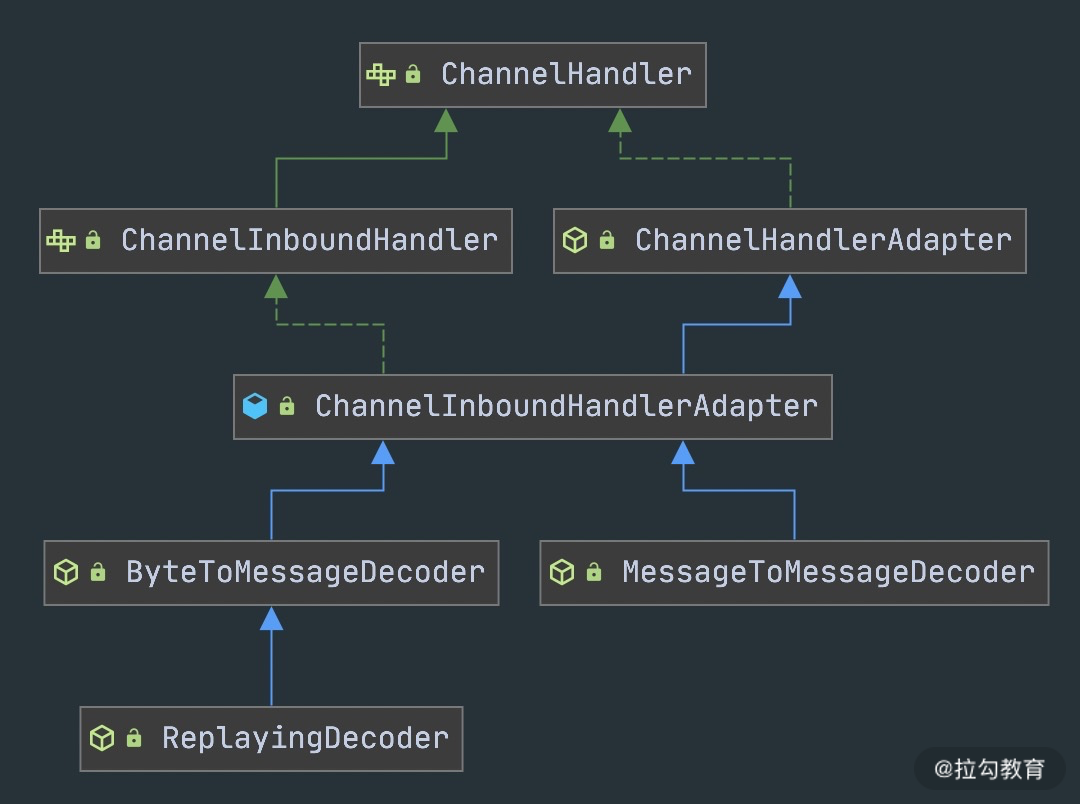Click the lock icon beside ChannelHandlerAdapter
This screenshot has height=804, width=1080.
(x=607, y=240)
